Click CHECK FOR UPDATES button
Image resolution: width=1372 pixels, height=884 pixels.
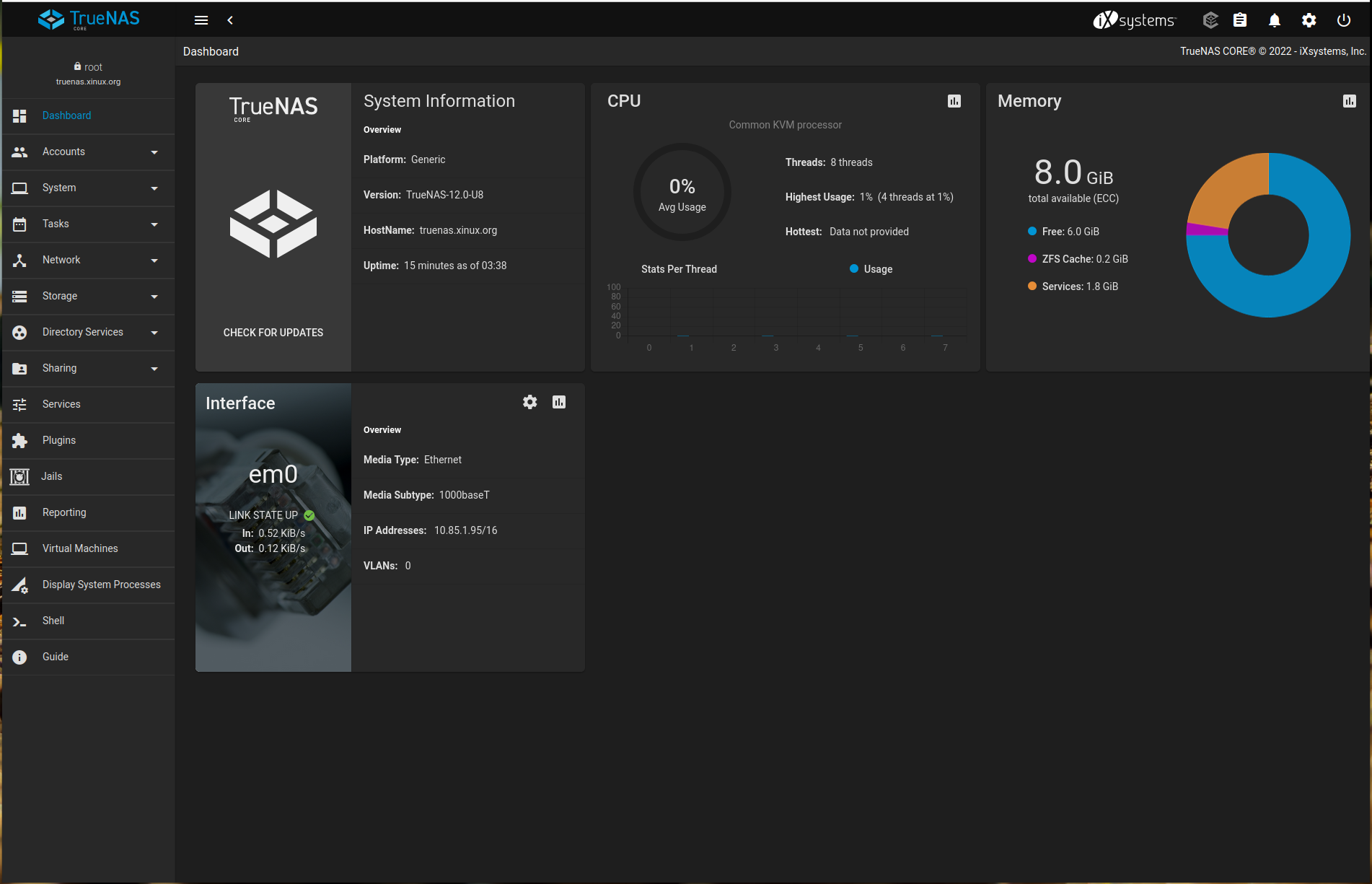(273, 333)
